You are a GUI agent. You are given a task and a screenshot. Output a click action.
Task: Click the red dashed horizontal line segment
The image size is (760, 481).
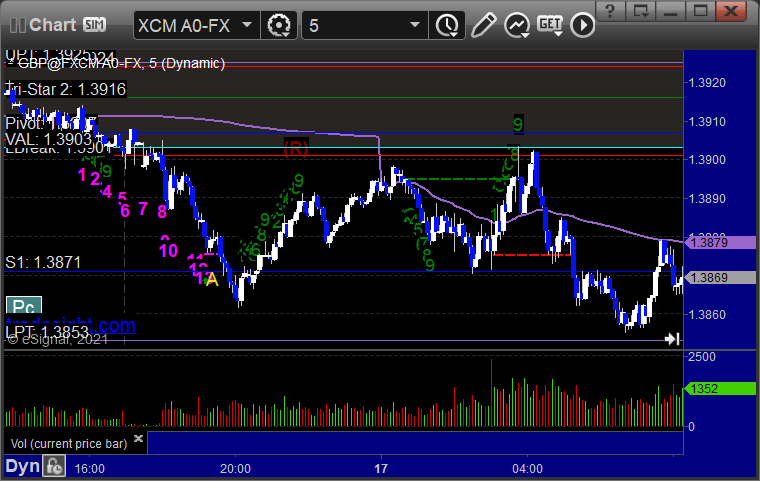531,255
